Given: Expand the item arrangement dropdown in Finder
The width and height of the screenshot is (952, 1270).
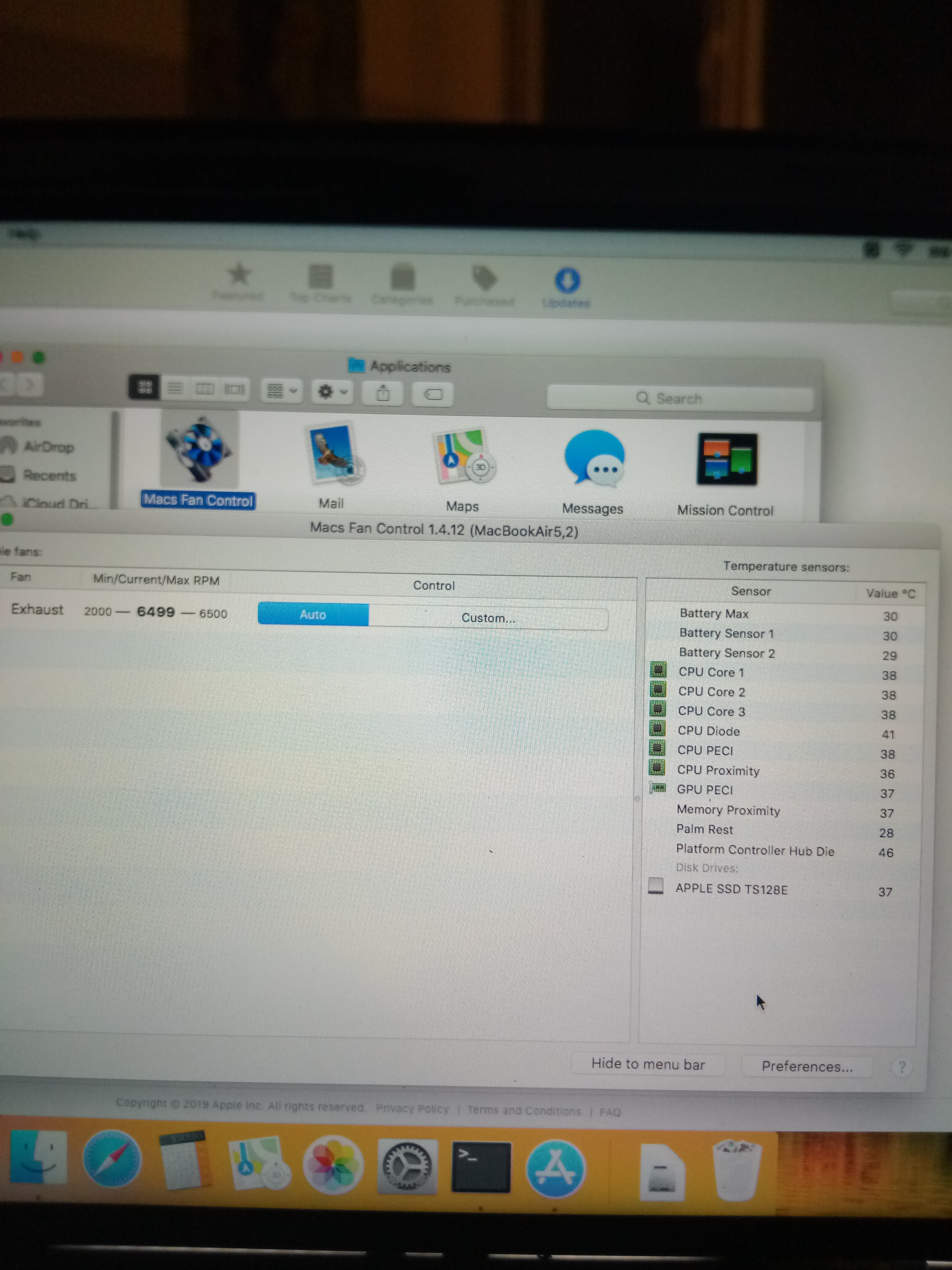Looking at the screenshot, I should pos(282,391).
